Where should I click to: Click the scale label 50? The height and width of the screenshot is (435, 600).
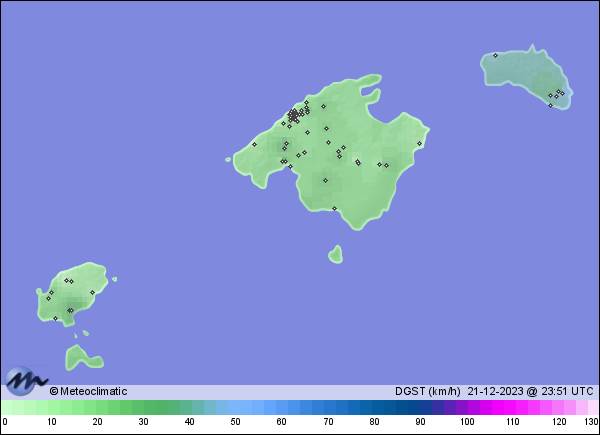click(235, 422)
